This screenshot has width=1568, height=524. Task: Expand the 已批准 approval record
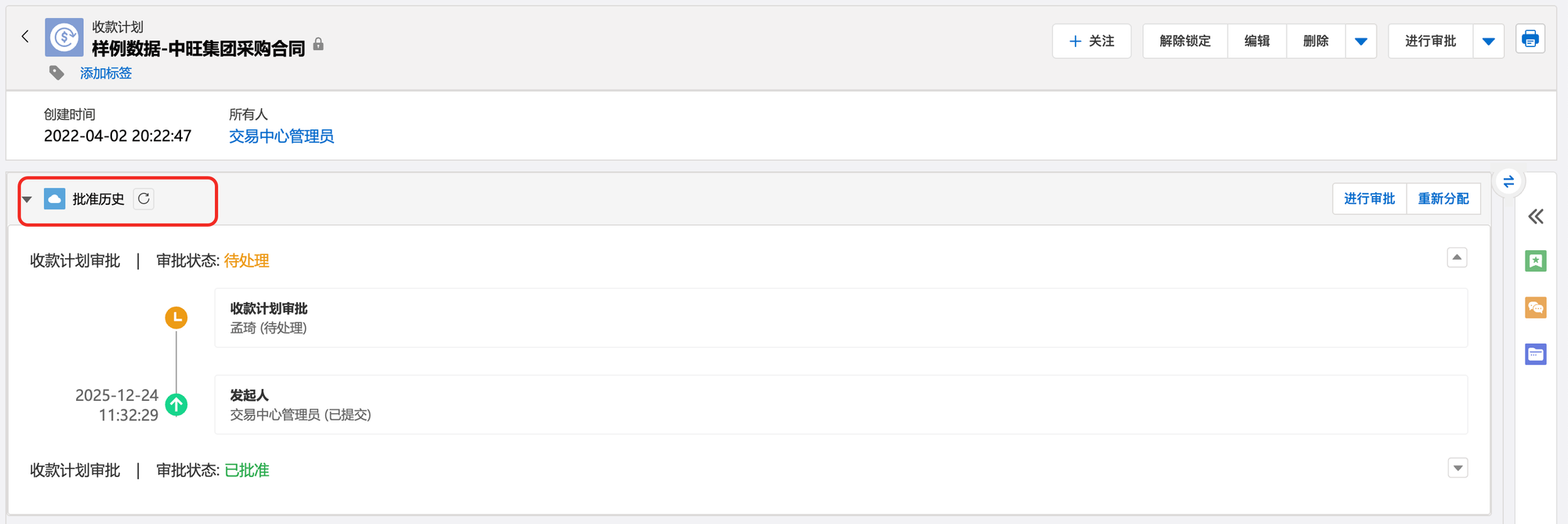coord(1457,468)
